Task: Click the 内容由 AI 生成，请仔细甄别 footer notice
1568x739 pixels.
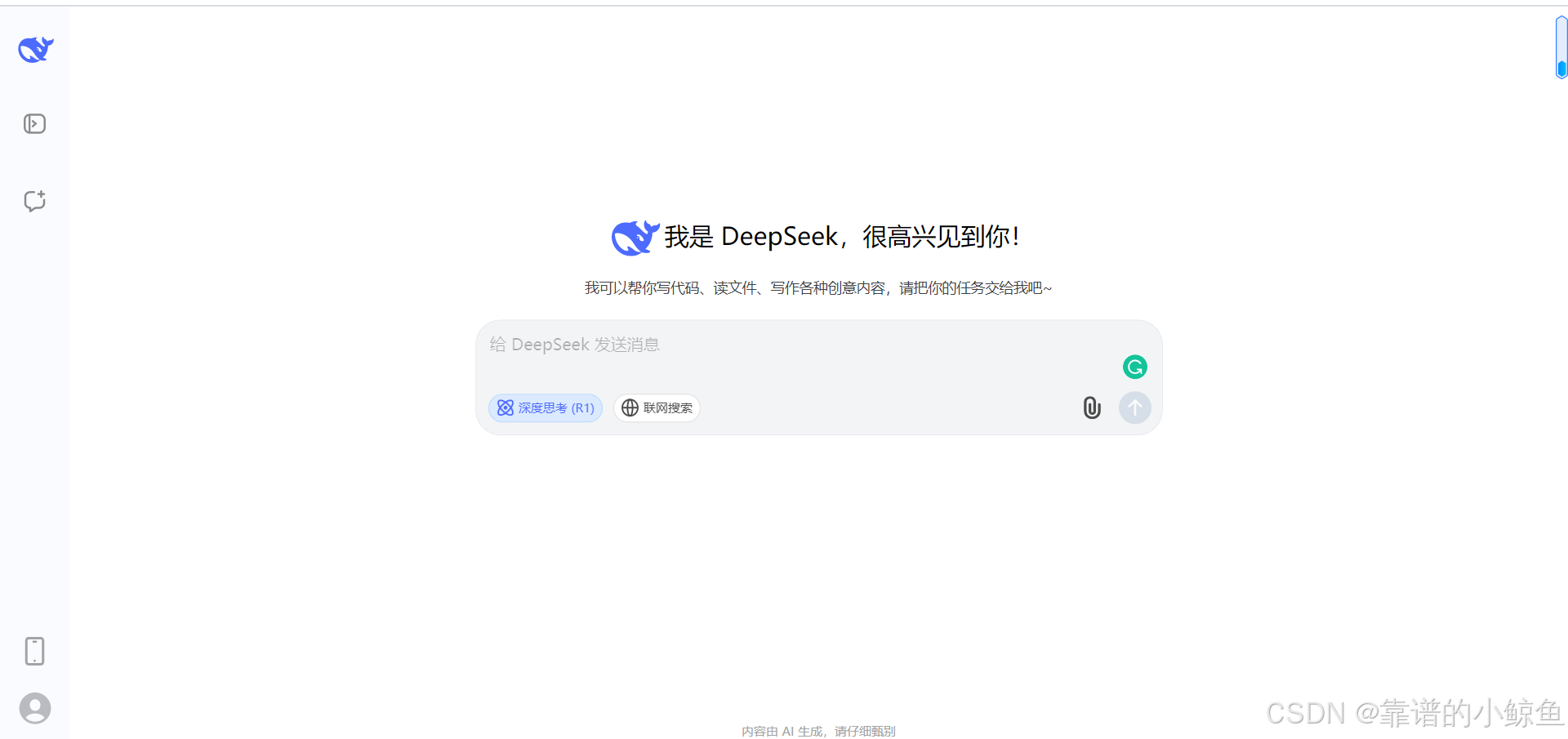Action: coord(818,731)
